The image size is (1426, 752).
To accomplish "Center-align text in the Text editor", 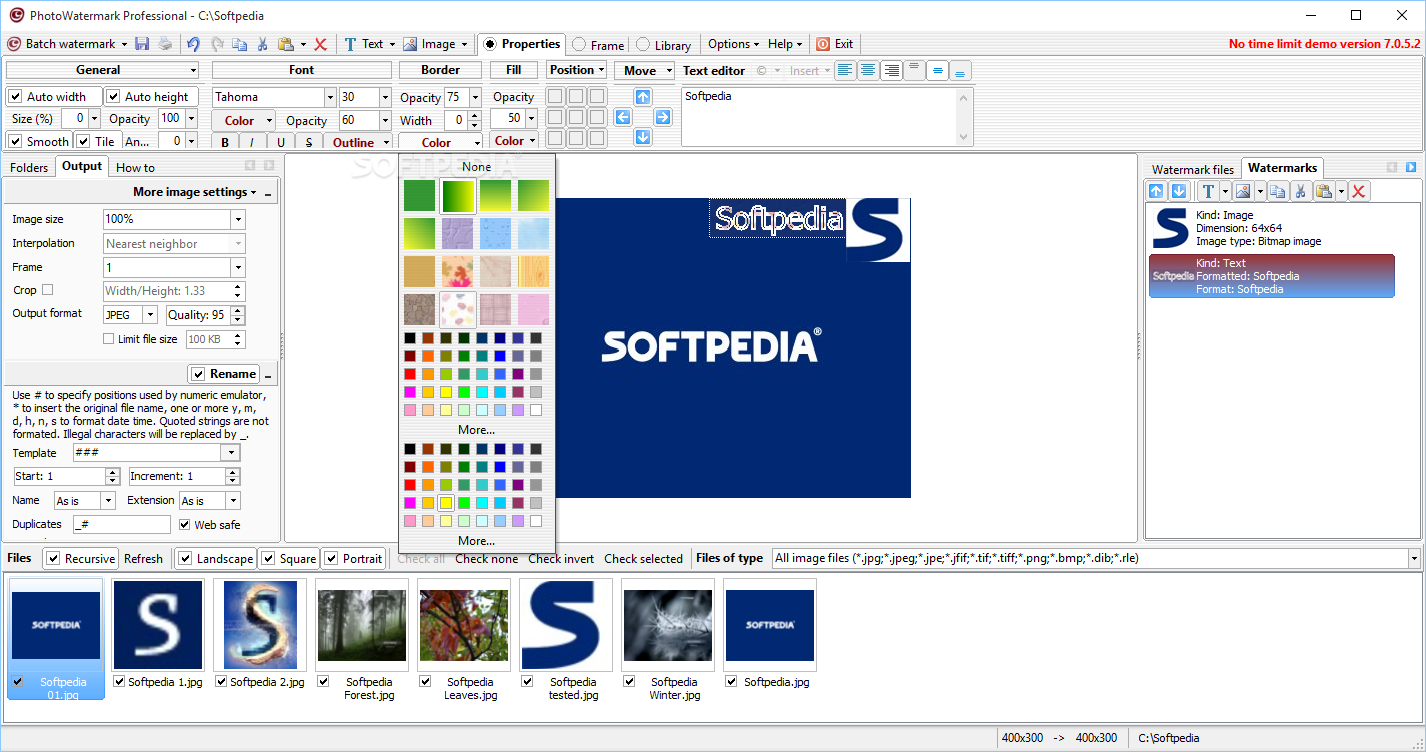I will [868, 70].
